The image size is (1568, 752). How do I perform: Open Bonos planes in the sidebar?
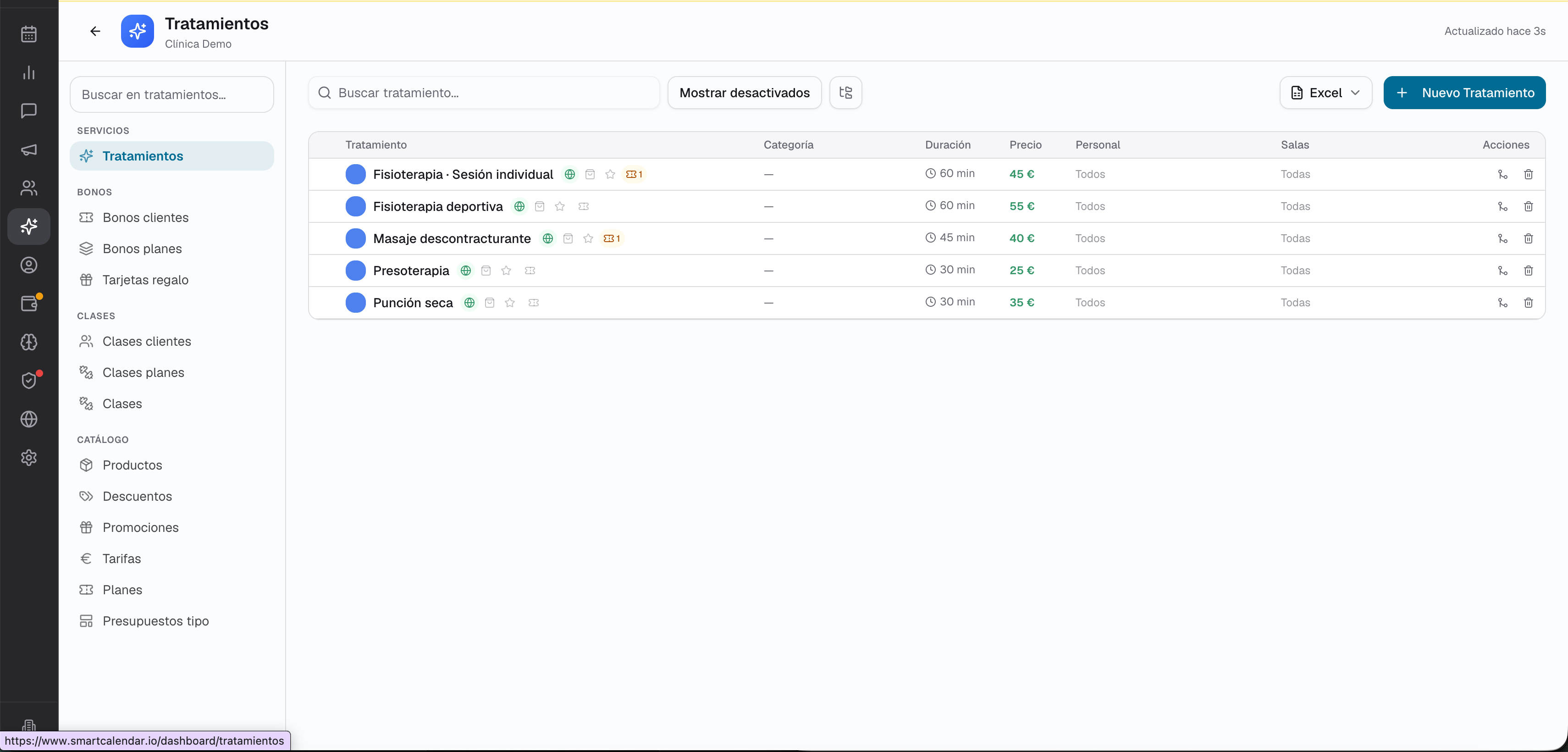pos(171,249)
